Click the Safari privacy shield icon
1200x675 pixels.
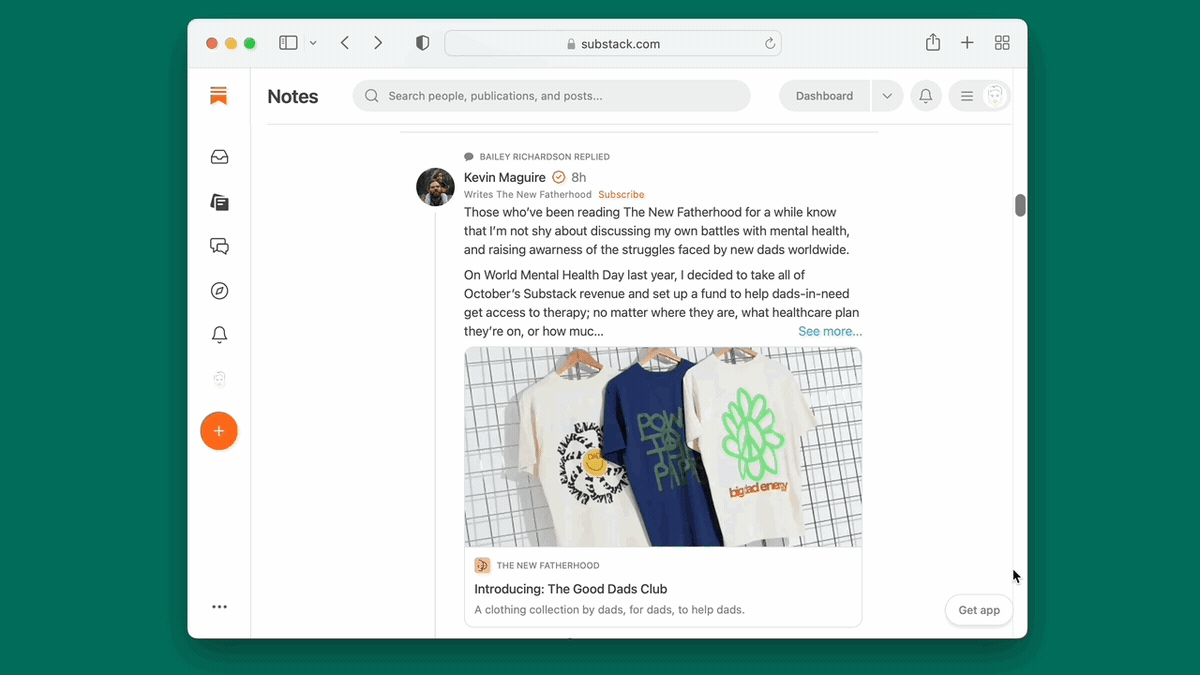423,43
